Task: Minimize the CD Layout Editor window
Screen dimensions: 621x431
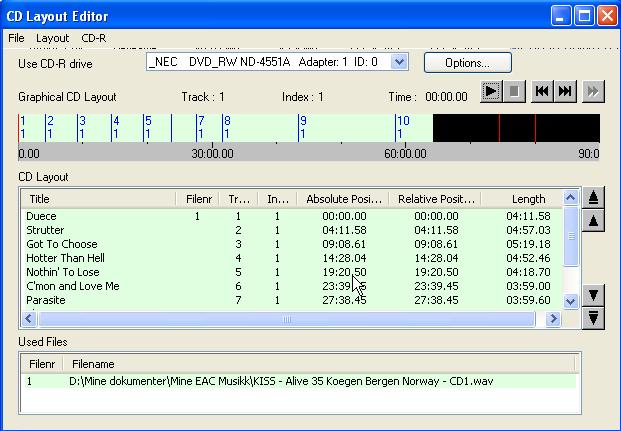Action: (560, 16)
